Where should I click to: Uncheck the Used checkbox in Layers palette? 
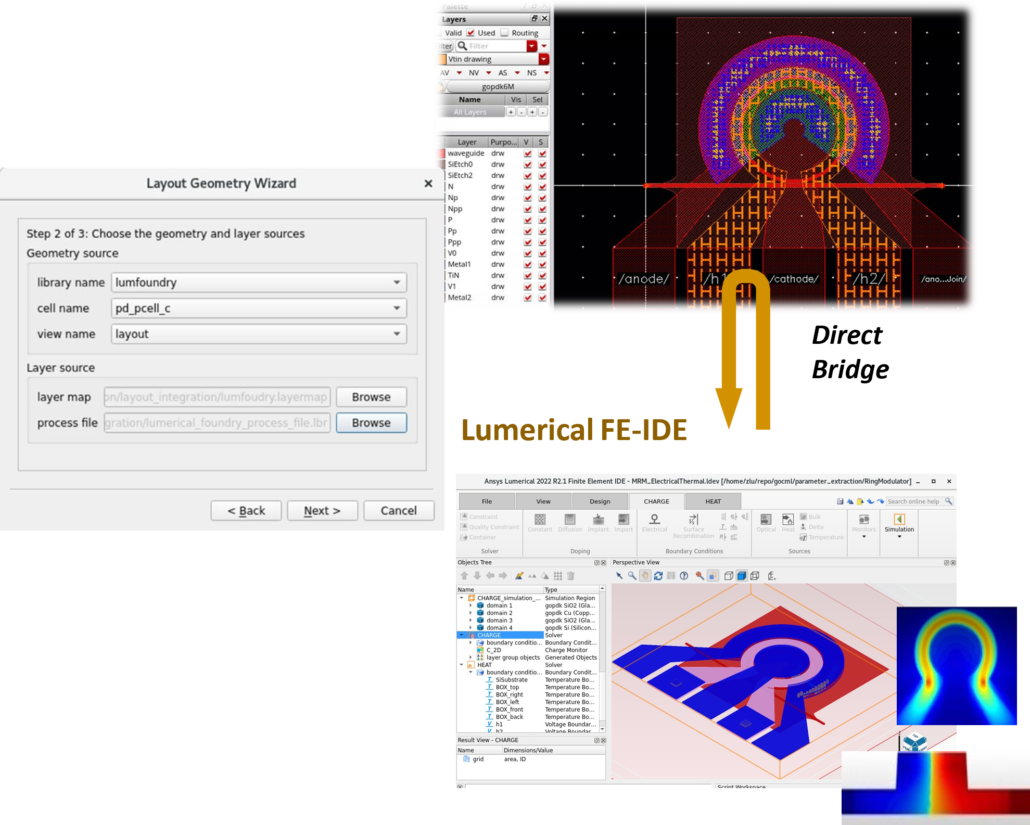pos(471,33)
